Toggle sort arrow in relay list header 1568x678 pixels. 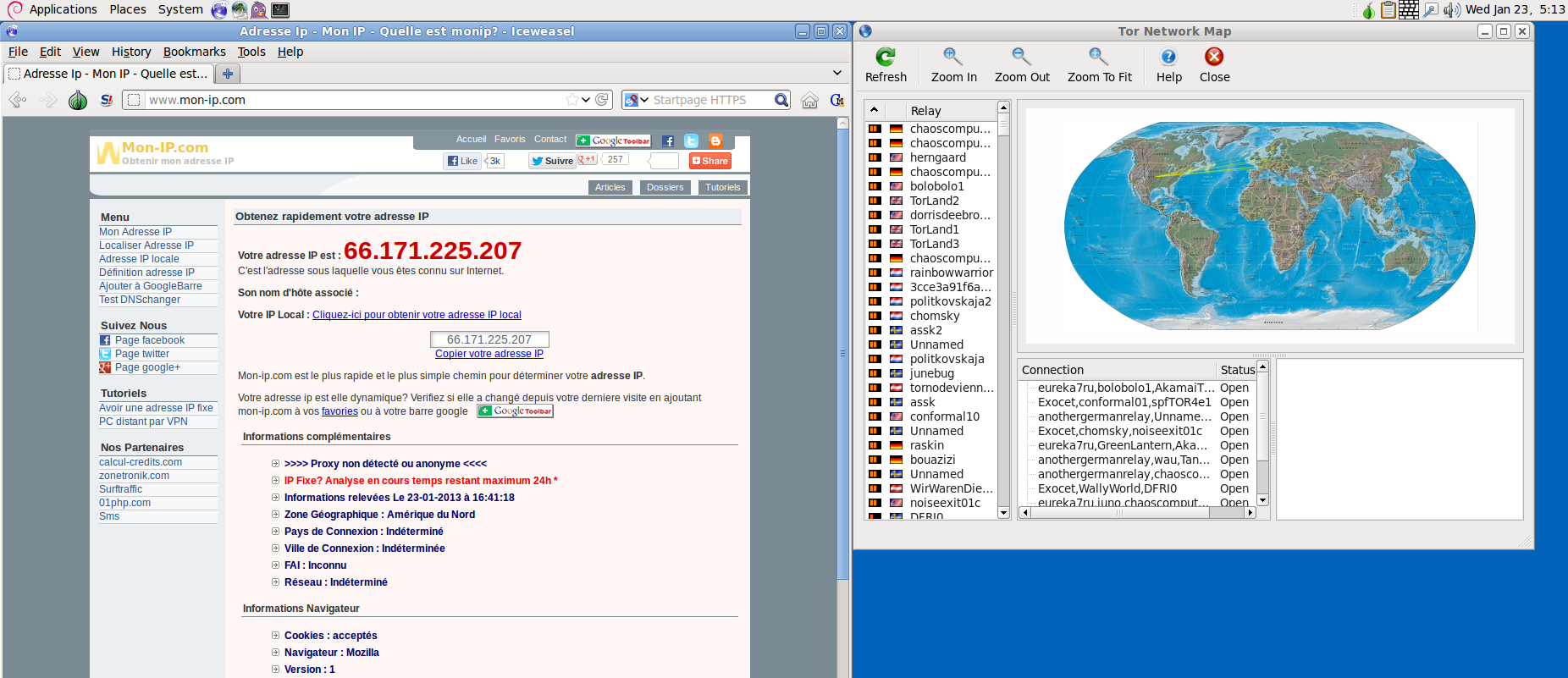(874, 110)
